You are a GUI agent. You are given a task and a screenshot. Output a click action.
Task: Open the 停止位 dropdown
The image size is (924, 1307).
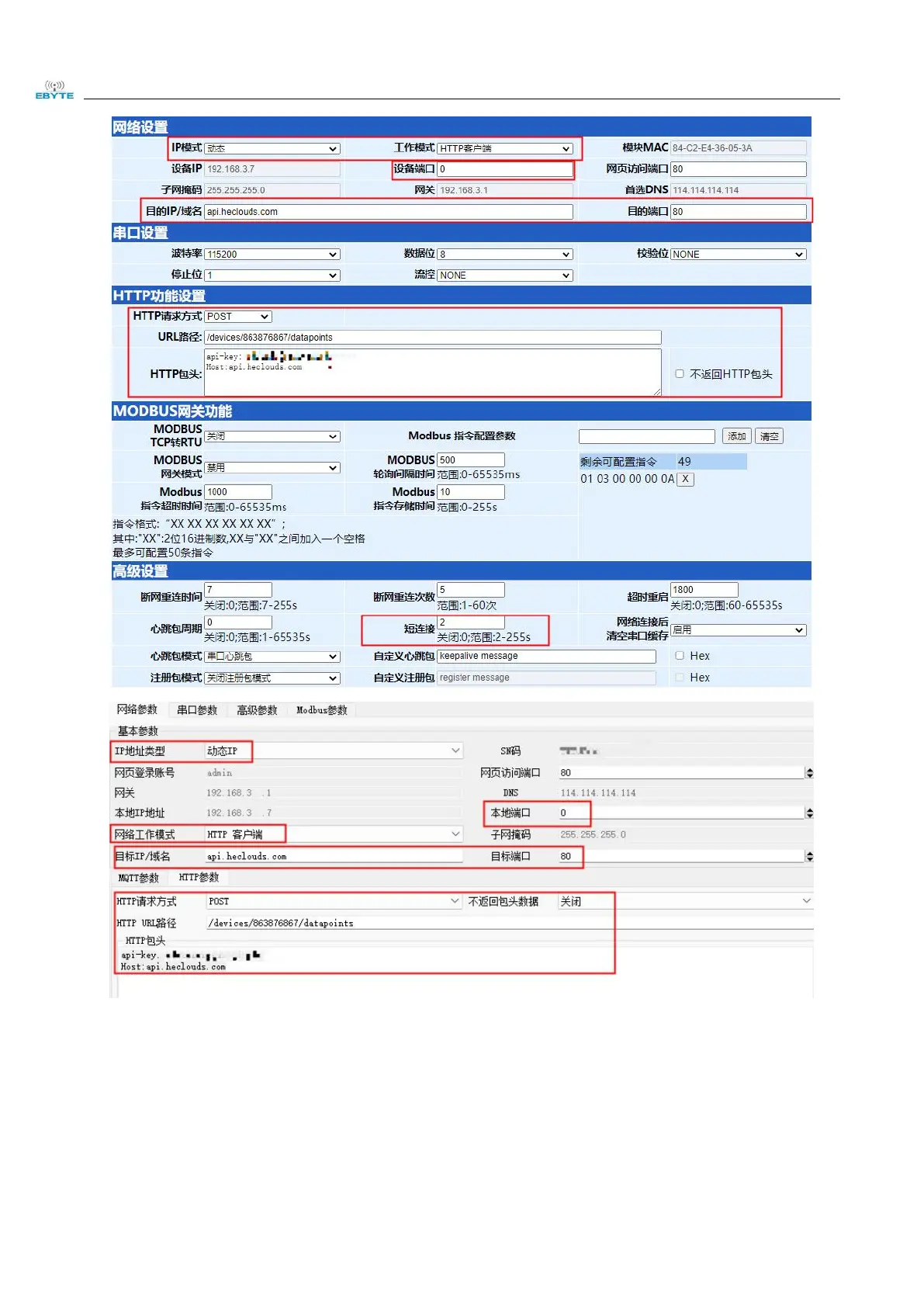(x=272, y=275)
